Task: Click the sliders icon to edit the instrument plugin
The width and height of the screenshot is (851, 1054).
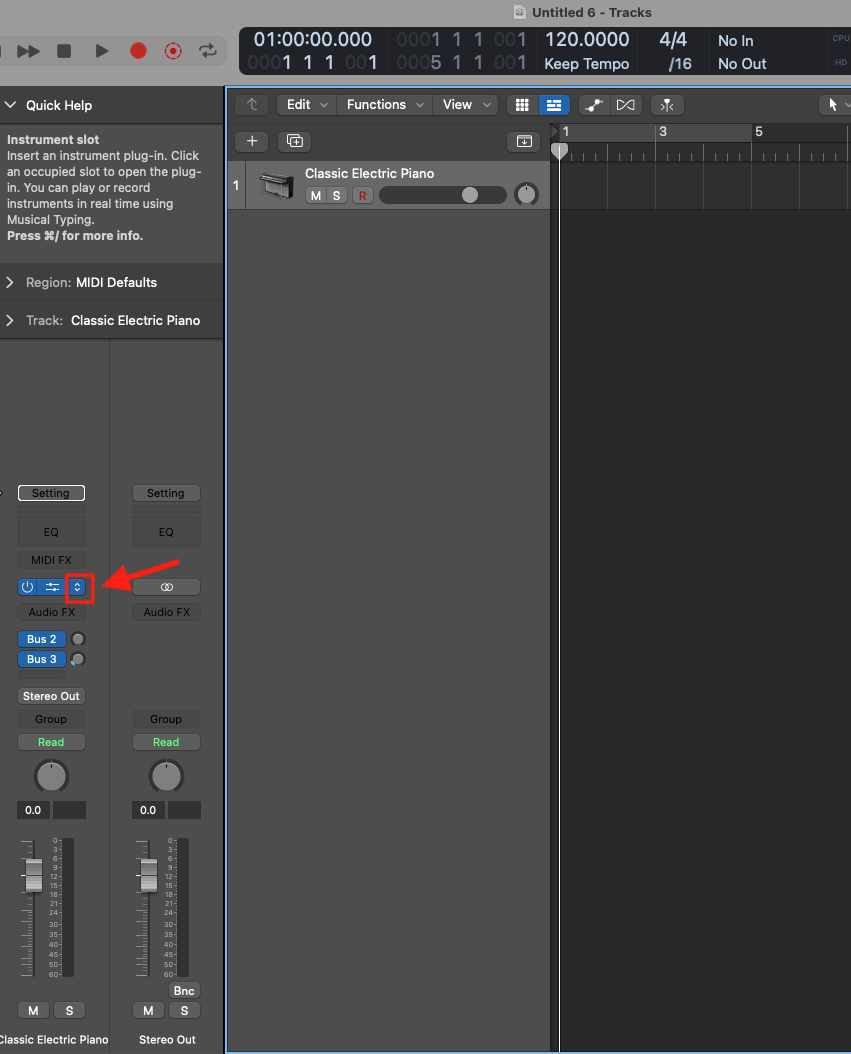Action: coord(52,587)
